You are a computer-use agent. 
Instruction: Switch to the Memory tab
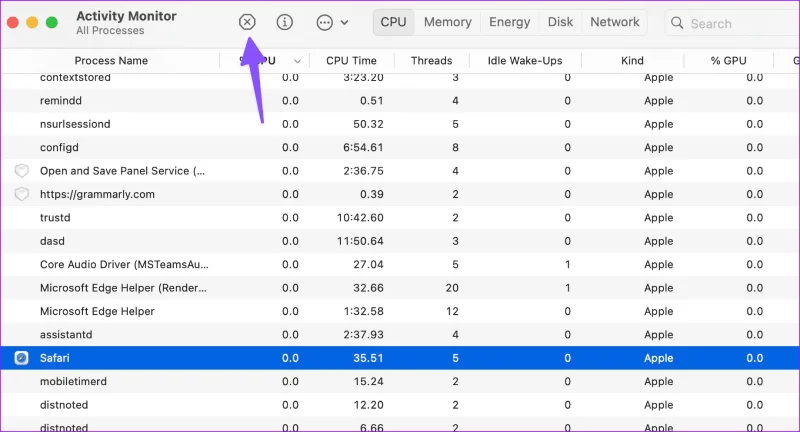(447, 22)
